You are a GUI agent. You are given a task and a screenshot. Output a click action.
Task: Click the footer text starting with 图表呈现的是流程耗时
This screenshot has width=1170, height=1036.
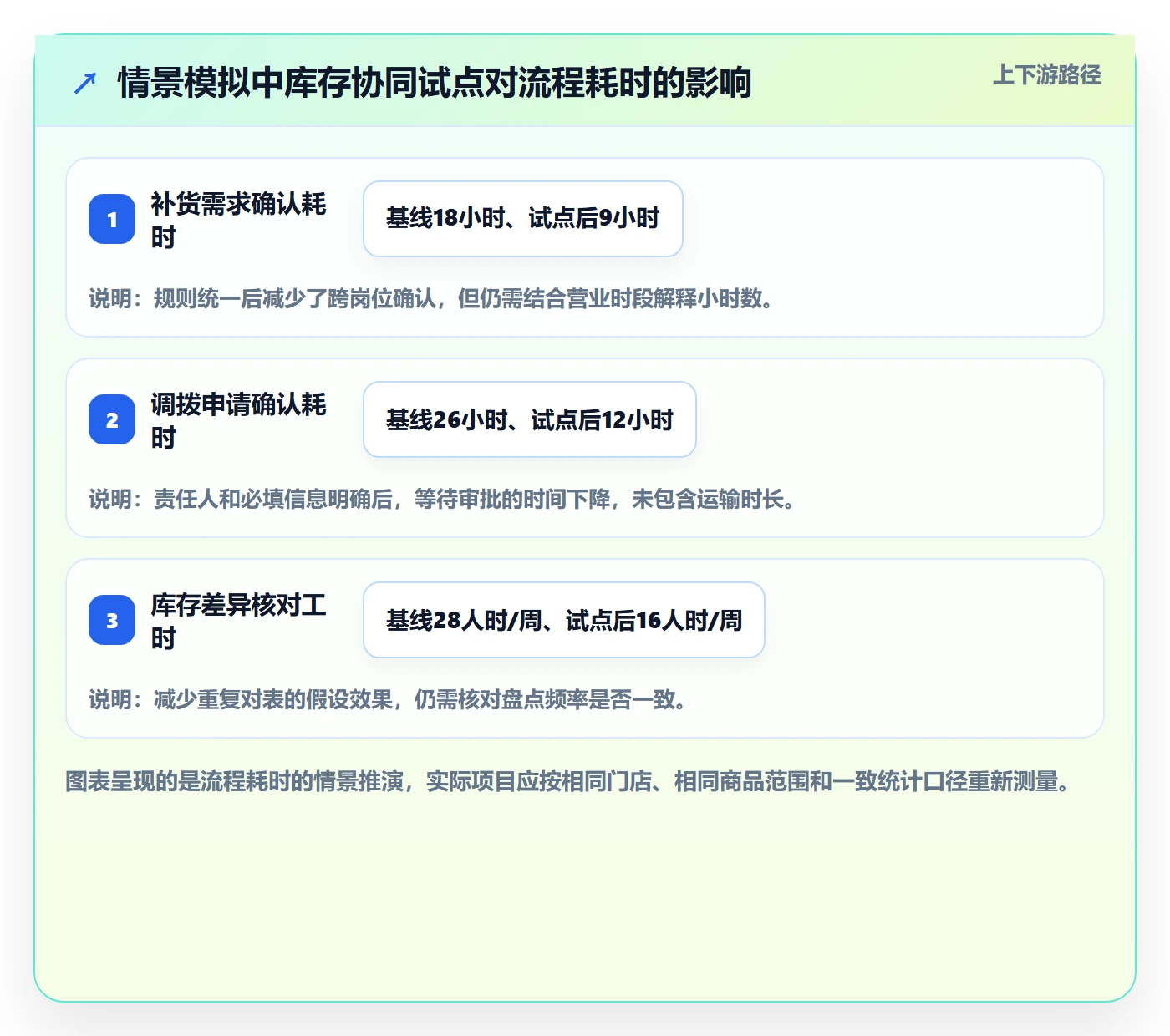(x=568, y=781)
